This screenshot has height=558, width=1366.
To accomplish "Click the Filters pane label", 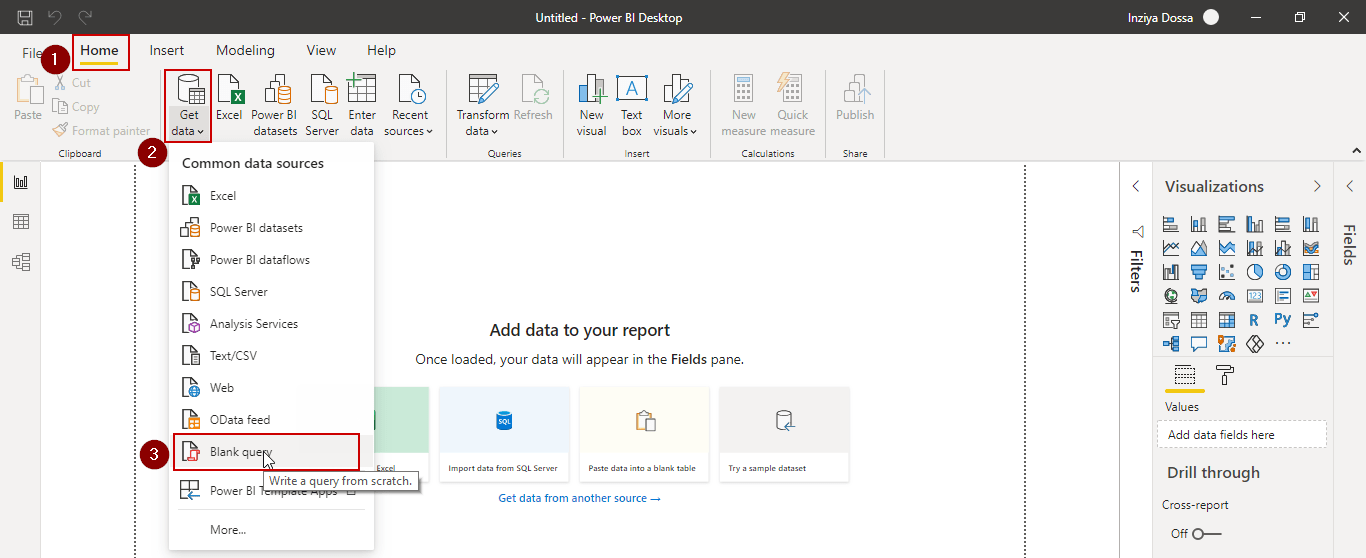I will point(1136,271).
